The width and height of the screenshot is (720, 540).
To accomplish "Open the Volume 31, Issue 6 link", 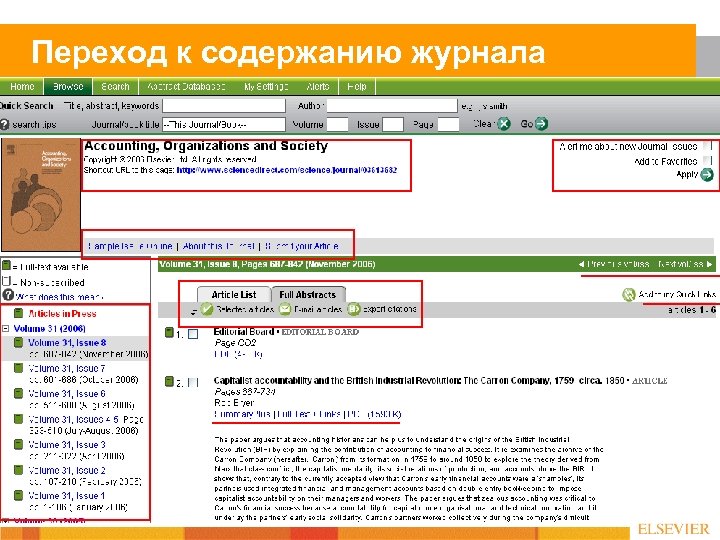I will [67, 394].
